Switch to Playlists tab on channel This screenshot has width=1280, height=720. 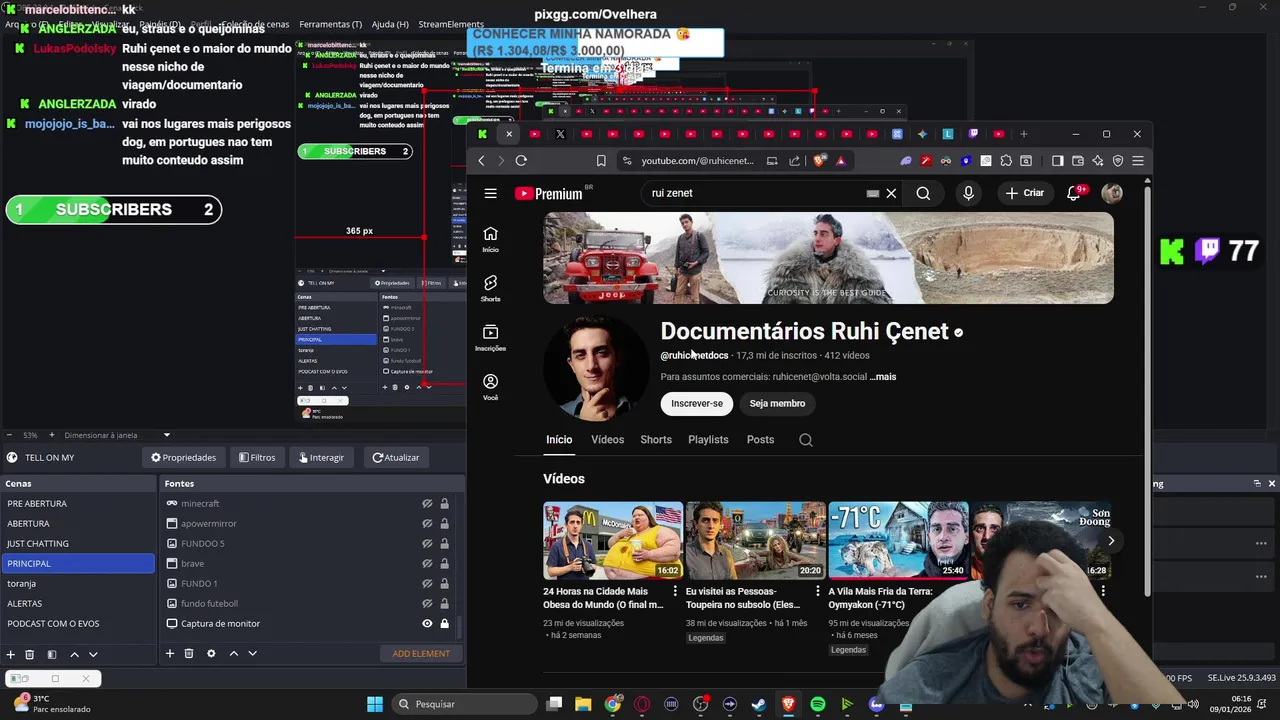(708, 440)
